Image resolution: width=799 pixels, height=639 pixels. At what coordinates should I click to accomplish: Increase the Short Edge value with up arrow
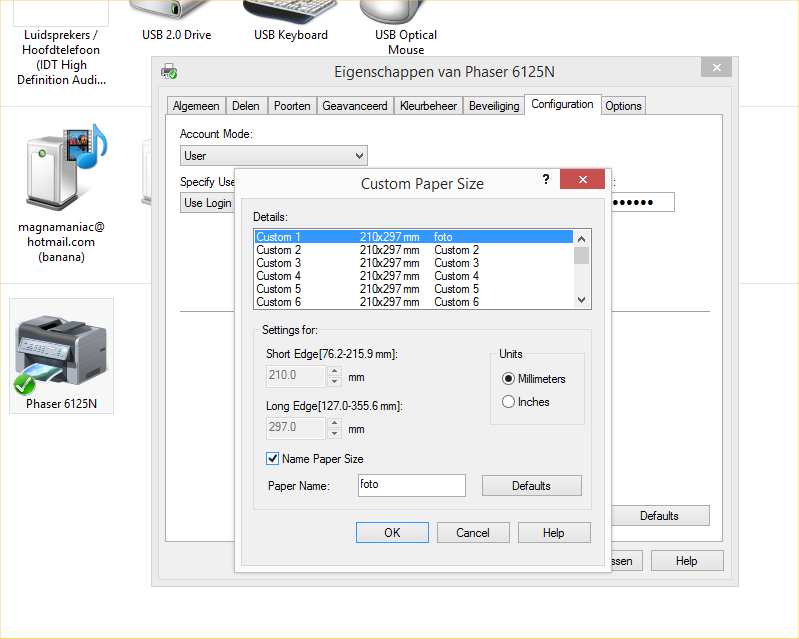point(334,371)
